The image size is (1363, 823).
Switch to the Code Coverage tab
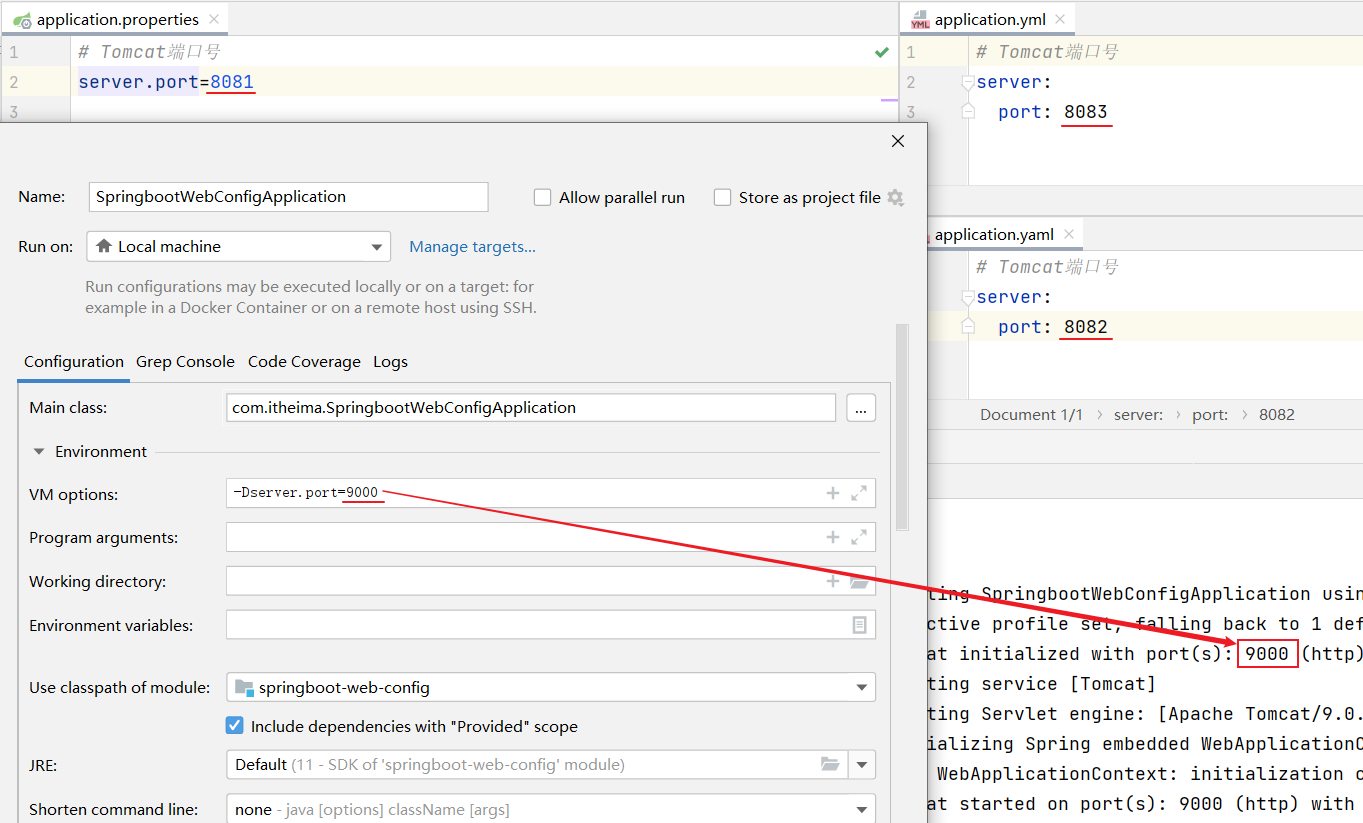click(304, 362)
